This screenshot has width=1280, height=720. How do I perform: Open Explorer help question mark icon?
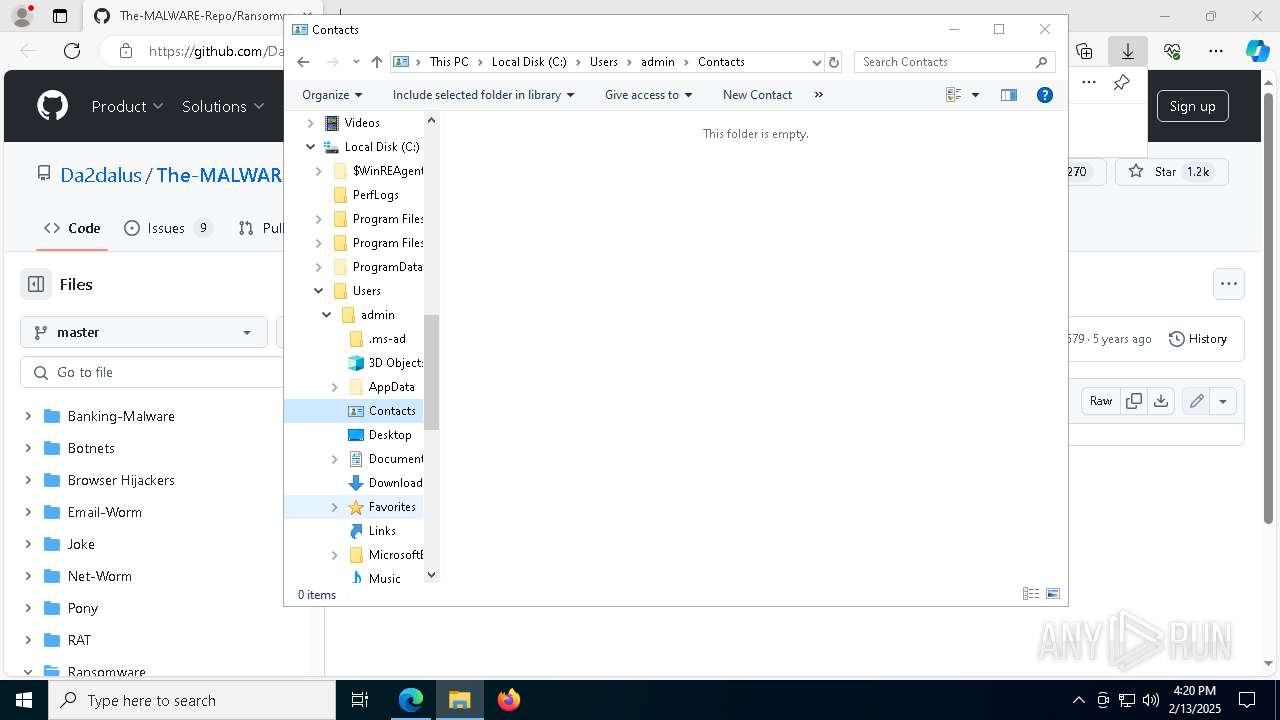point(1045,95)
